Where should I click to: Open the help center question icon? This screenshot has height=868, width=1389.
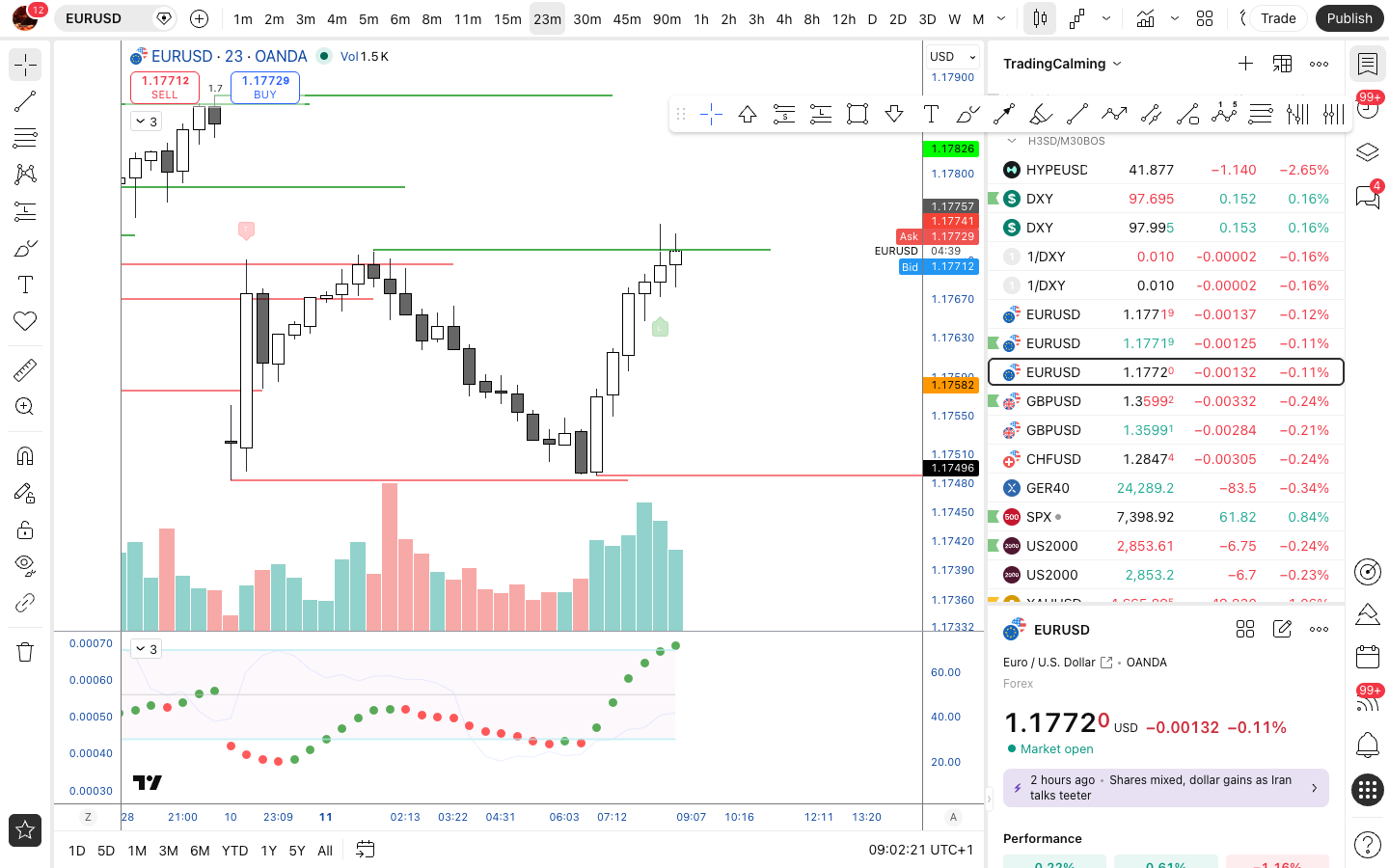[x=1367, y=844]
